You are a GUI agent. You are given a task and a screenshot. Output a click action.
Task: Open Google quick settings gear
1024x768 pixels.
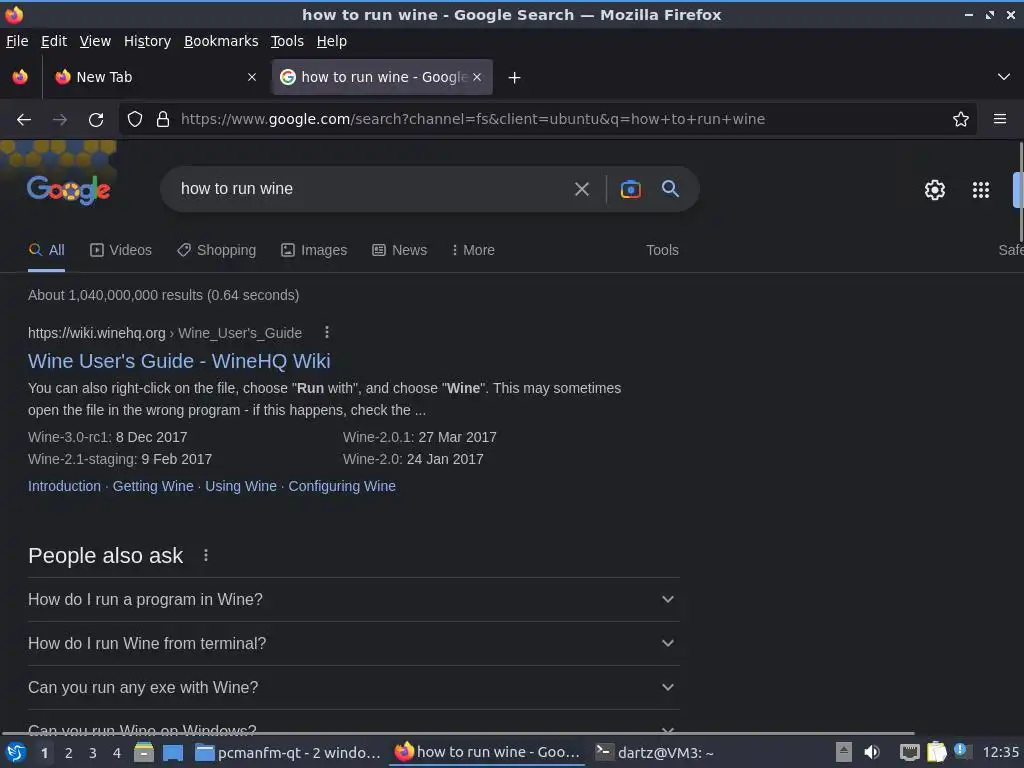tap(935, 190)
